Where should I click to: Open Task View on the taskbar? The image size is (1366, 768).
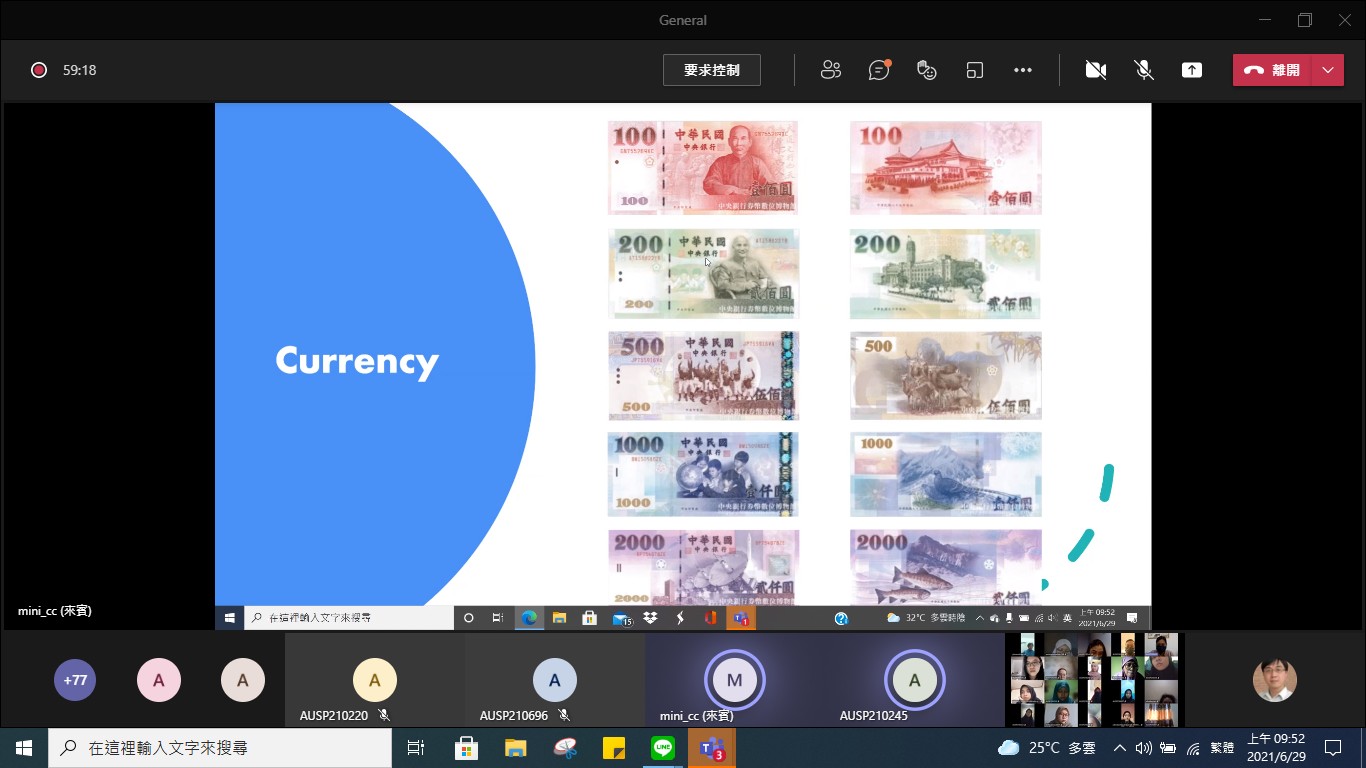[x=416, y=747]
